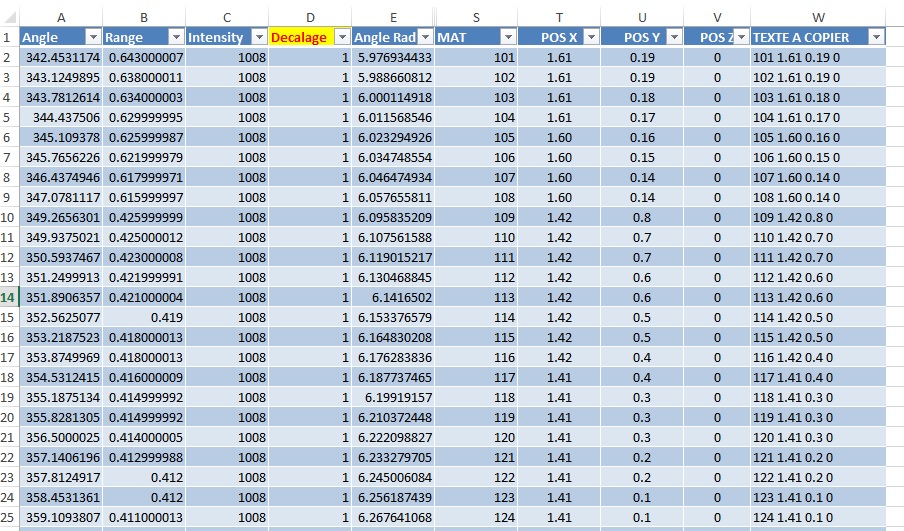
Task: Open the POS X filter dropdown
Action: (x=592, y=37)
